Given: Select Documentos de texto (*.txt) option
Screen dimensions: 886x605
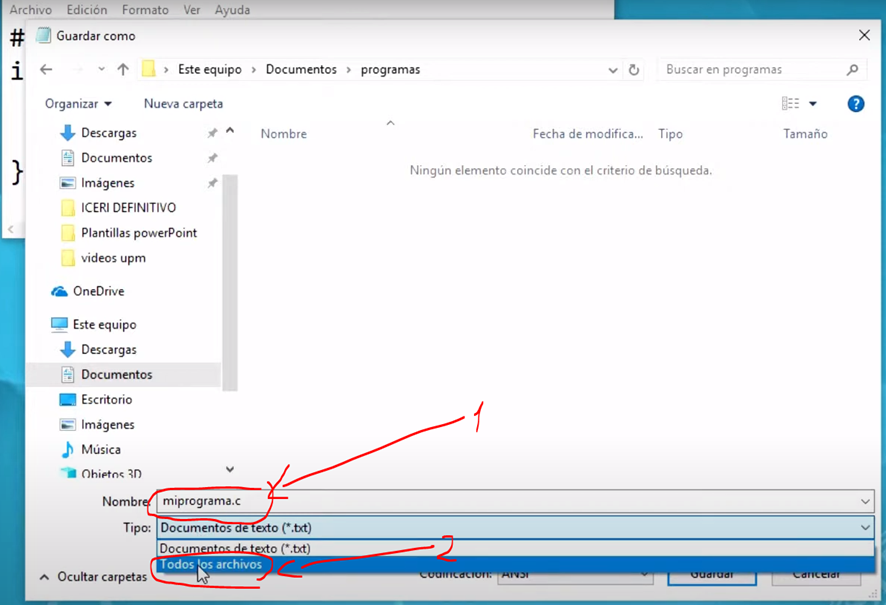Looking at the screenshot, I should click(235, 548).
